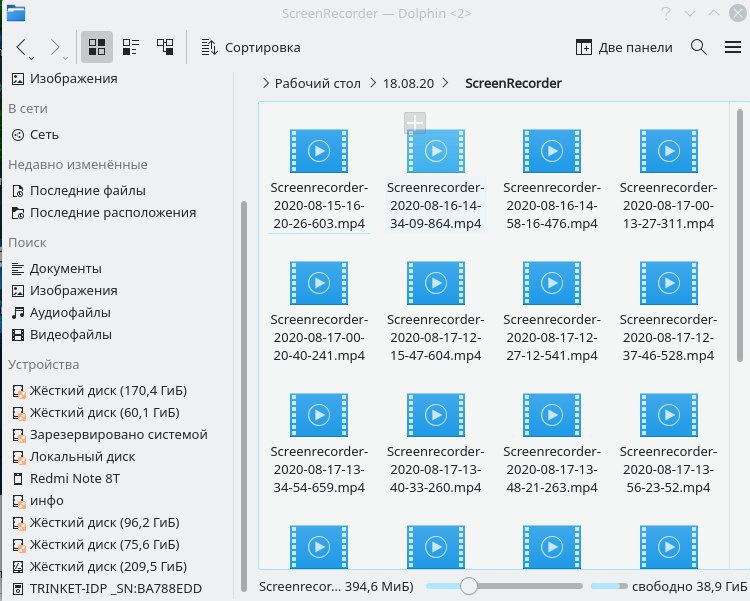Click ScreenRecorder breadcrumb folder name
The height and width of the screenshot is (601, 750).
513,83
